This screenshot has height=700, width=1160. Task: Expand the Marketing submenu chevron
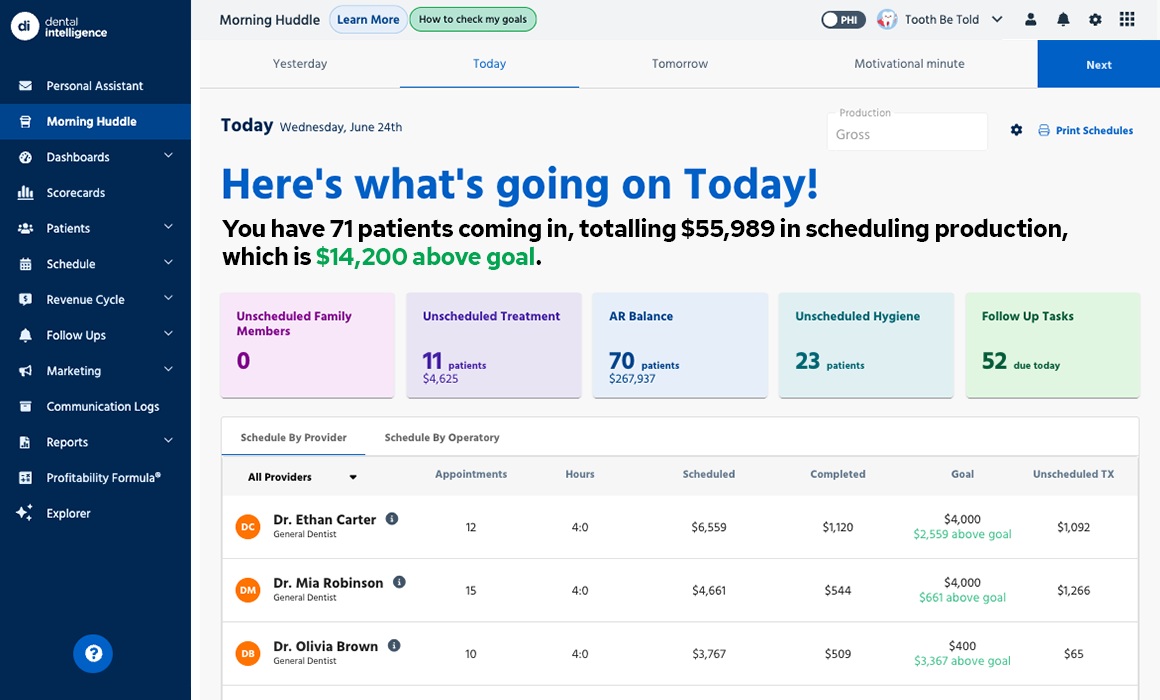[x=168, y=369]
